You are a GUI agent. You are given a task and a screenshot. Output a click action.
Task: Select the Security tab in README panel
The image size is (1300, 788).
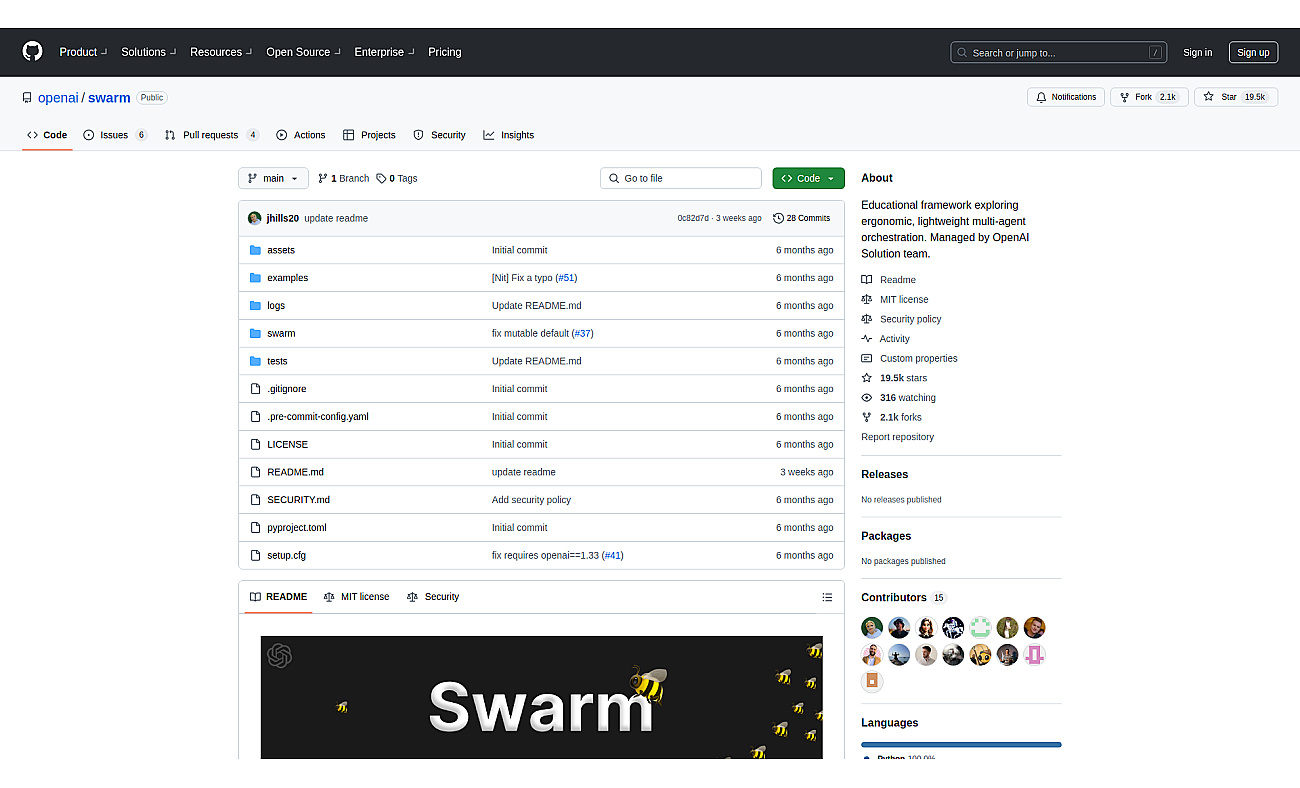click(x=433, y=597)
